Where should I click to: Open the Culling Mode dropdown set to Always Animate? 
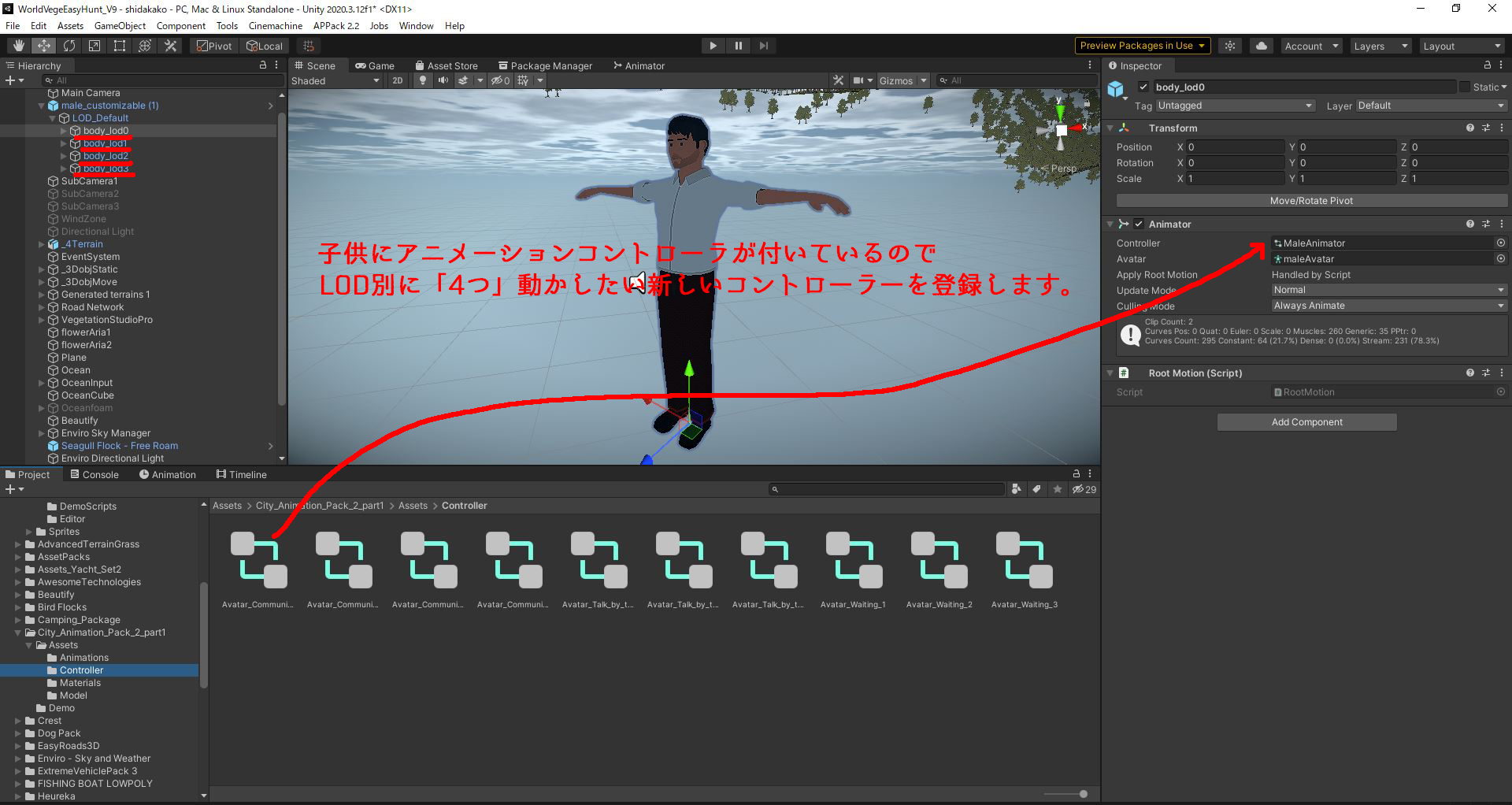[1386, 306]
